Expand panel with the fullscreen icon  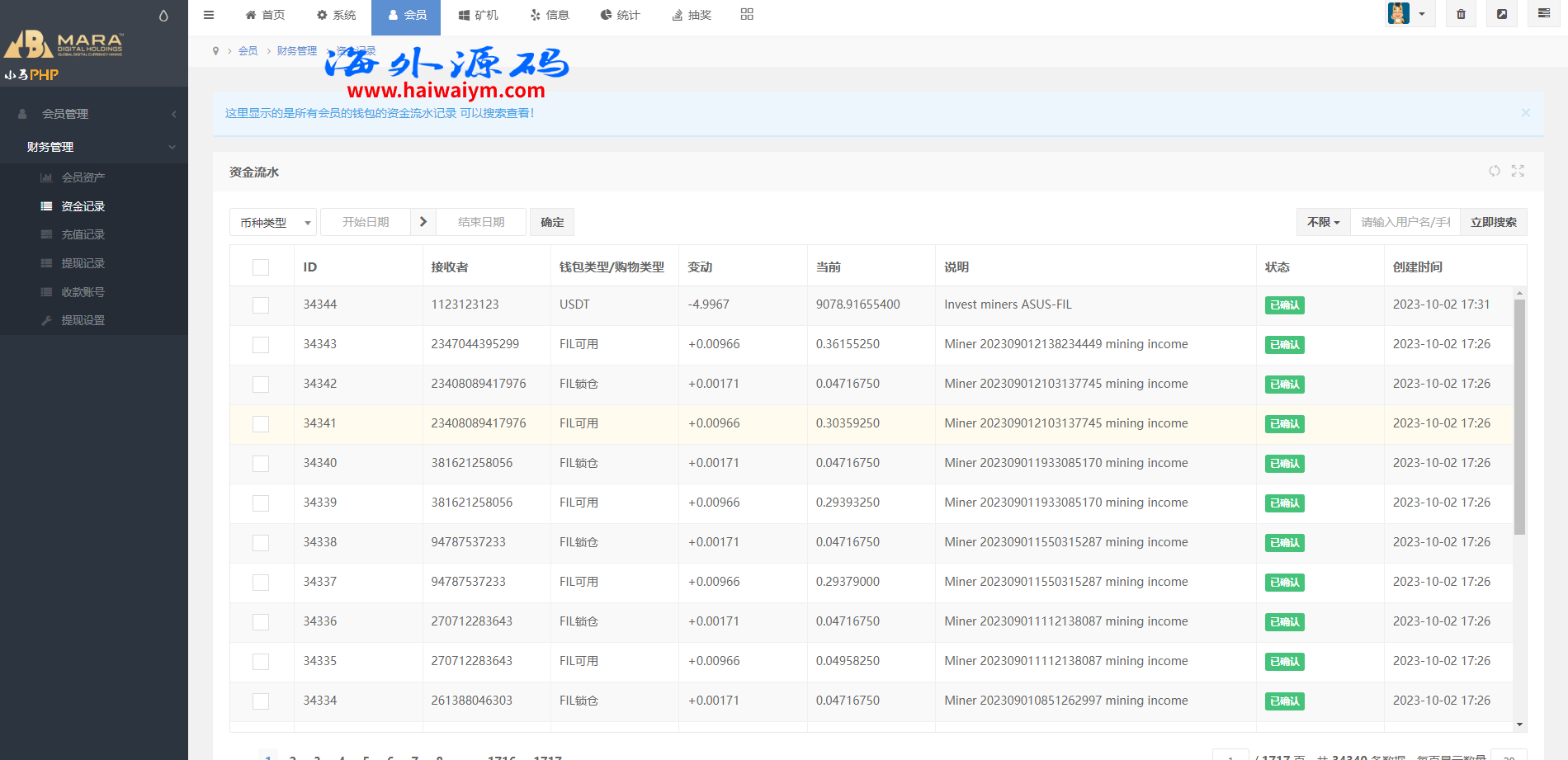[x=1518, y=171]
